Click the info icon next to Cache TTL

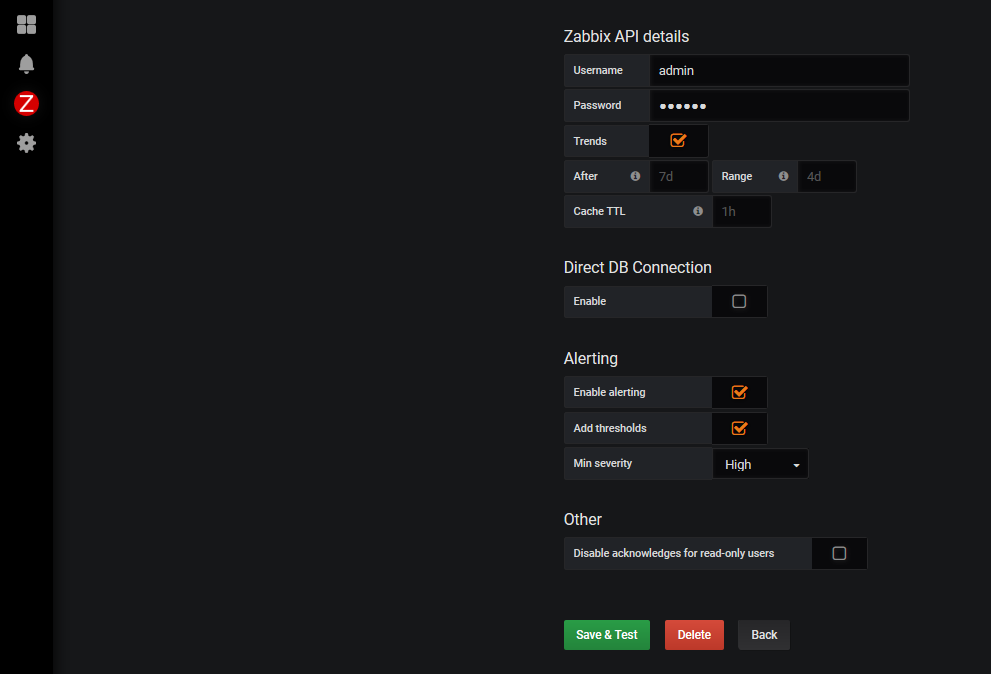click(x=698, y=211)
